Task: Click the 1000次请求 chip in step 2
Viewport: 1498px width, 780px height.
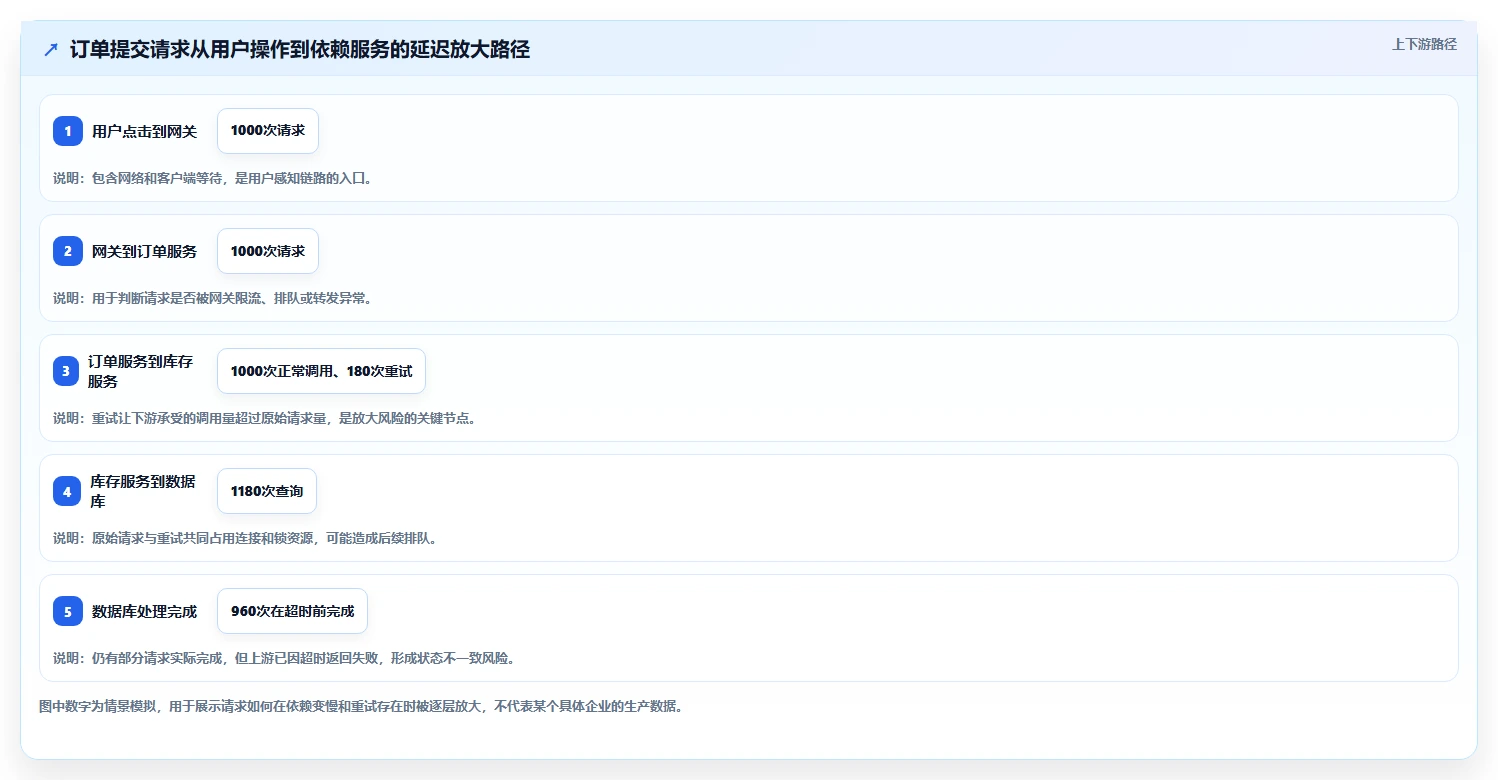Action: (x=268, y=251)
